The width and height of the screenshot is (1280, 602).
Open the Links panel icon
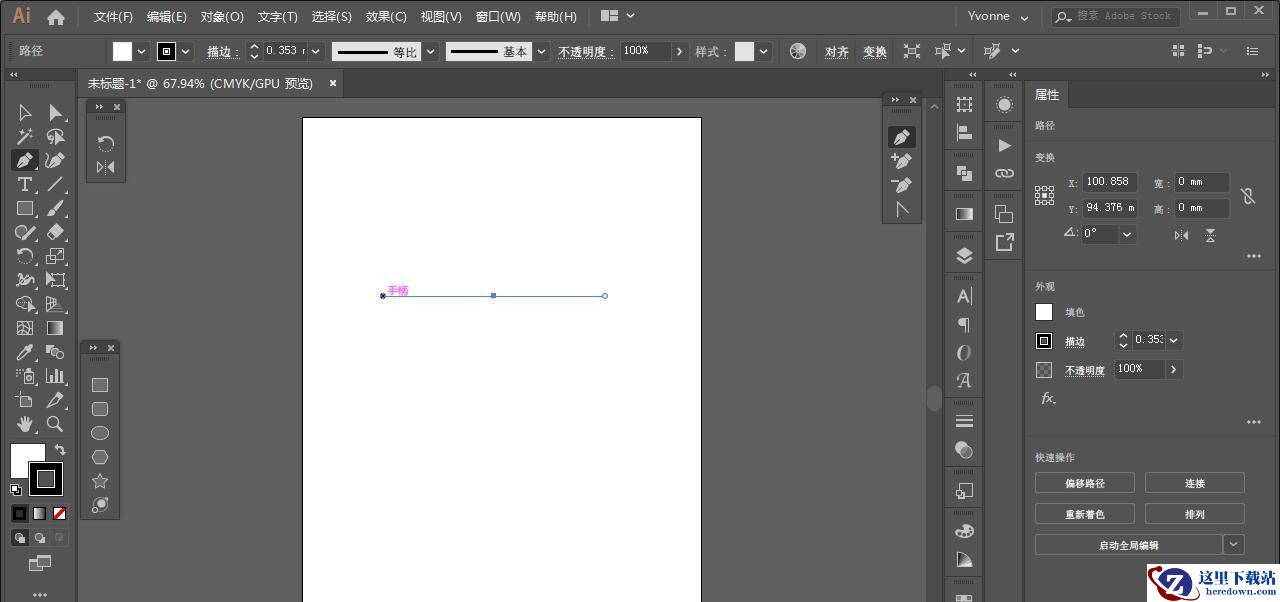[1004, 173]
